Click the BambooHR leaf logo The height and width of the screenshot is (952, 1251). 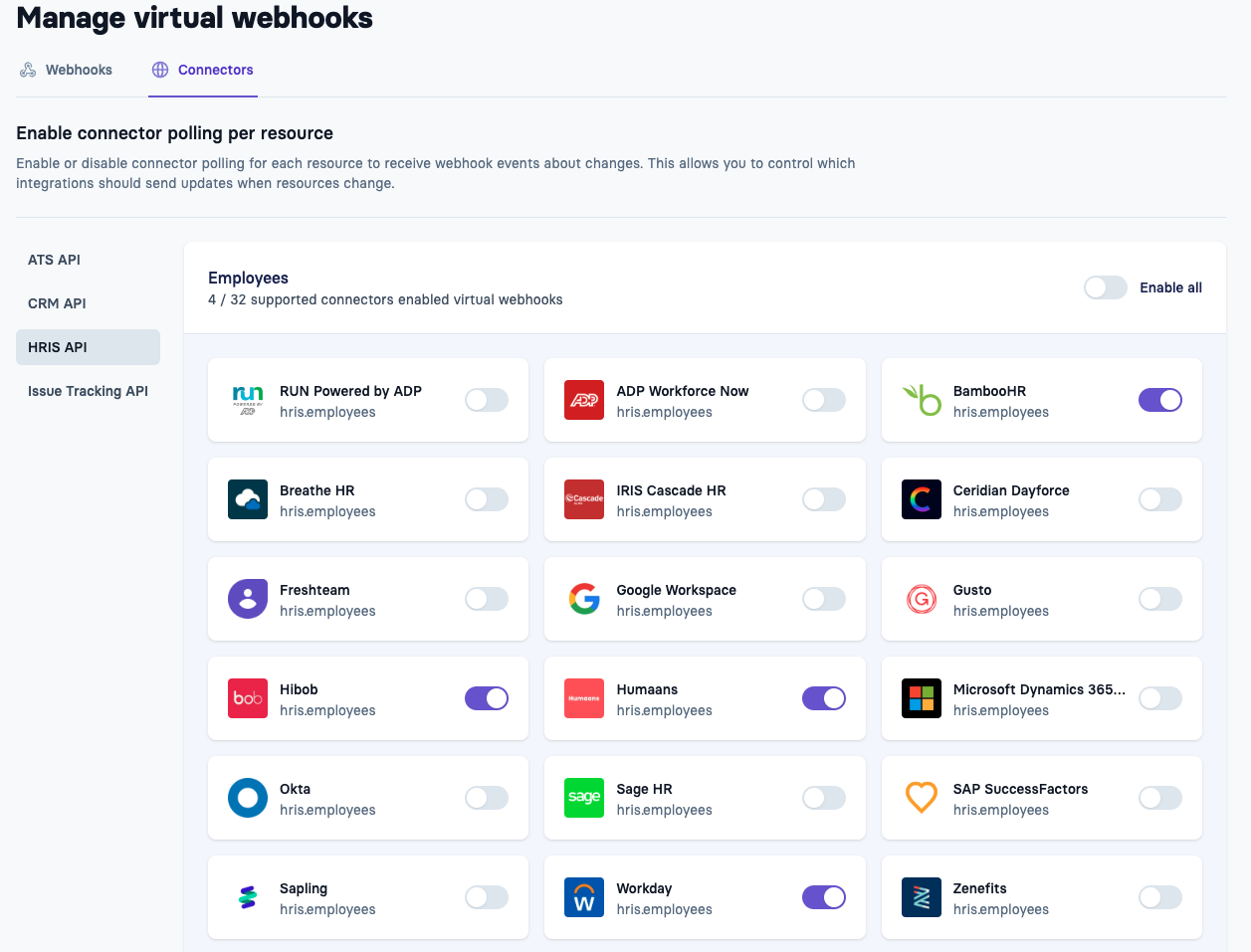(x=922, y=400)
